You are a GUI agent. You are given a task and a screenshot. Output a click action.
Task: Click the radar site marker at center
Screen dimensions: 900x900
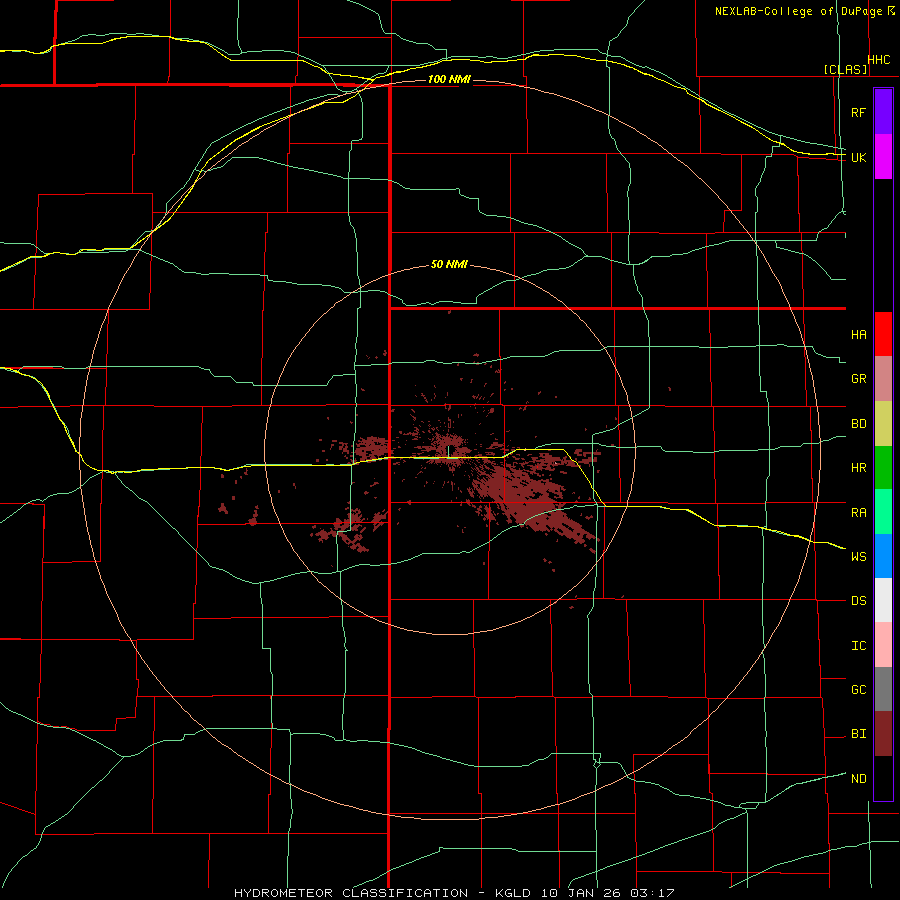click(449, 452)
